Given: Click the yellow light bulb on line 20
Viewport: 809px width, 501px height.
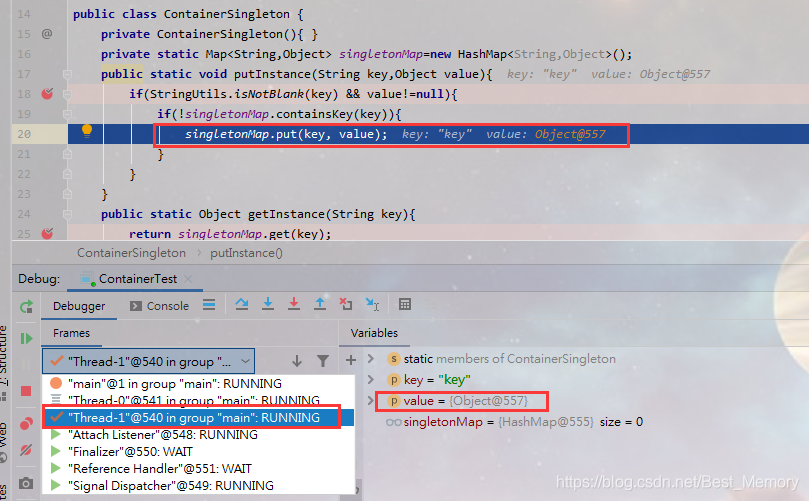Looking at the screenshot, I should tap(87, 131).
